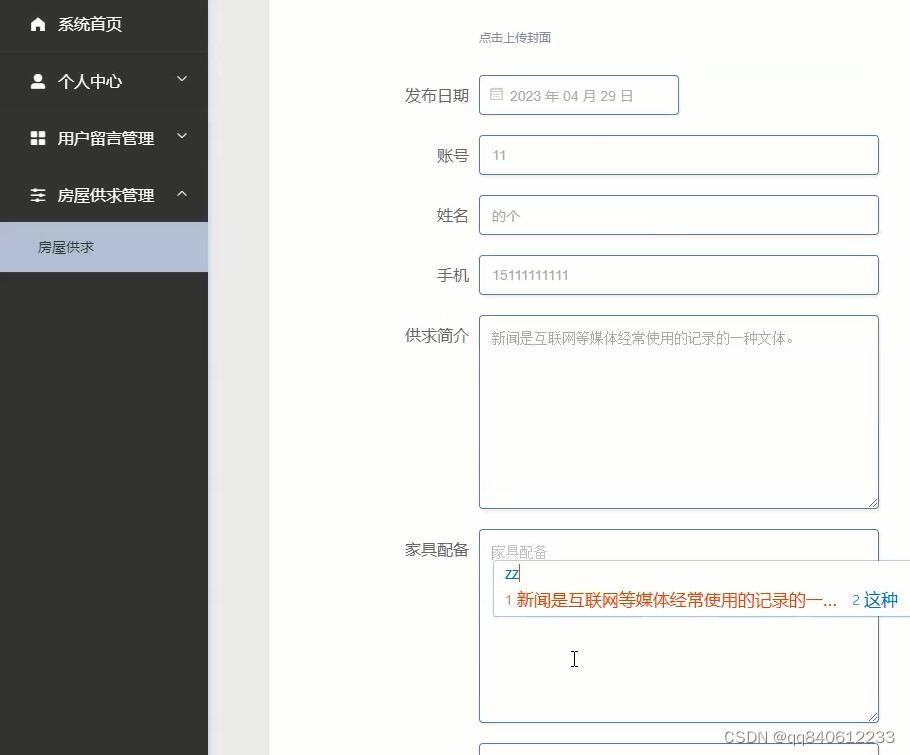Viewport: 910px width, 755px height.
Task: Click the 姓名 label
Action: (453, 216)
